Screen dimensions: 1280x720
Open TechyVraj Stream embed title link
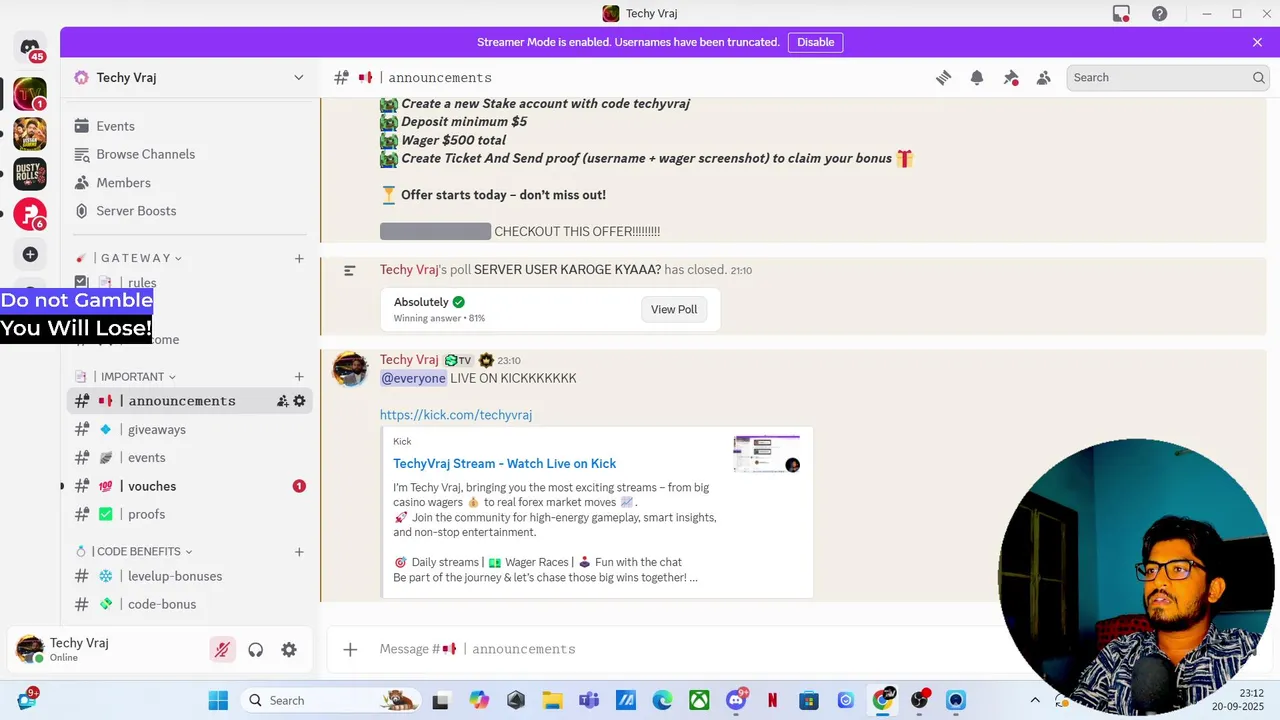tap(504, 463)
